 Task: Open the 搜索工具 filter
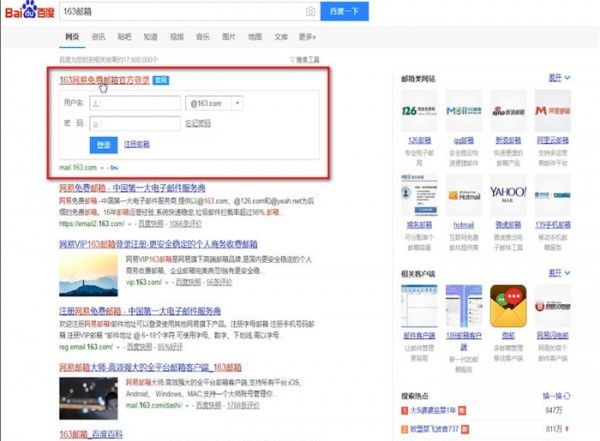305,60
